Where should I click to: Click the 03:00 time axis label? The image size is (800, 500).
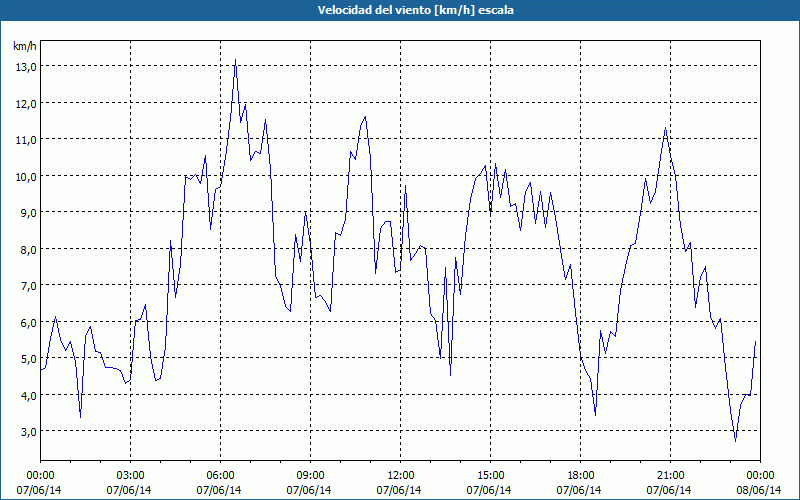131,476
